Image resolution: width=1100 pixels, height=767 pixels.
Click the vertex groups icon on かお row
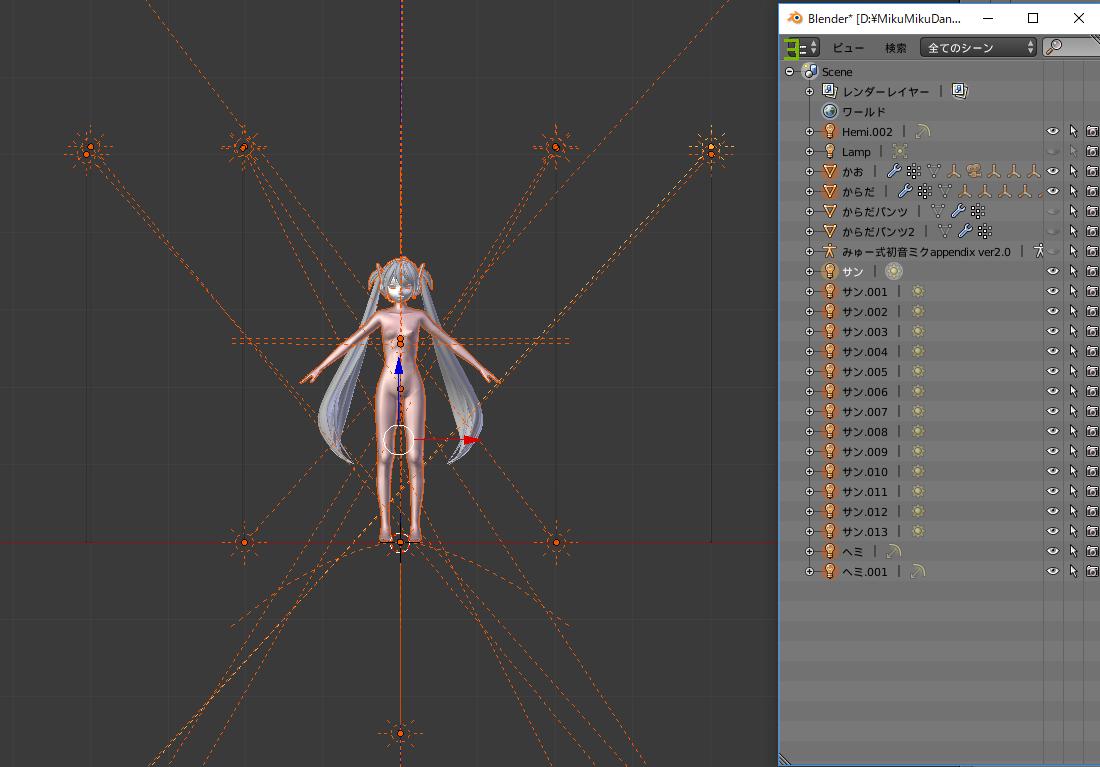(x=913, y=171)
